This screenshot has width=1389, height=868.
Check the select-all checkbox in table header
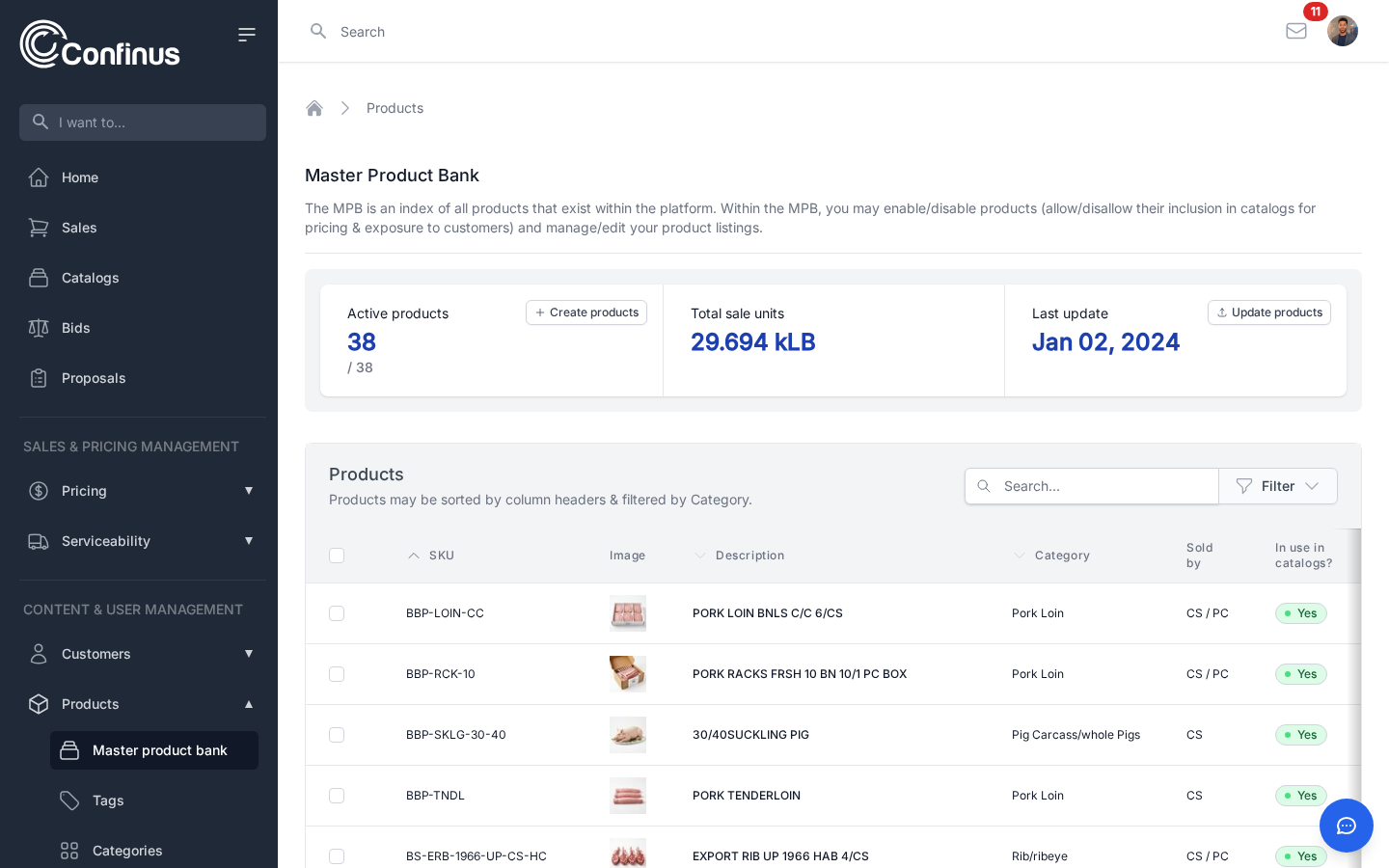[337, 556]
